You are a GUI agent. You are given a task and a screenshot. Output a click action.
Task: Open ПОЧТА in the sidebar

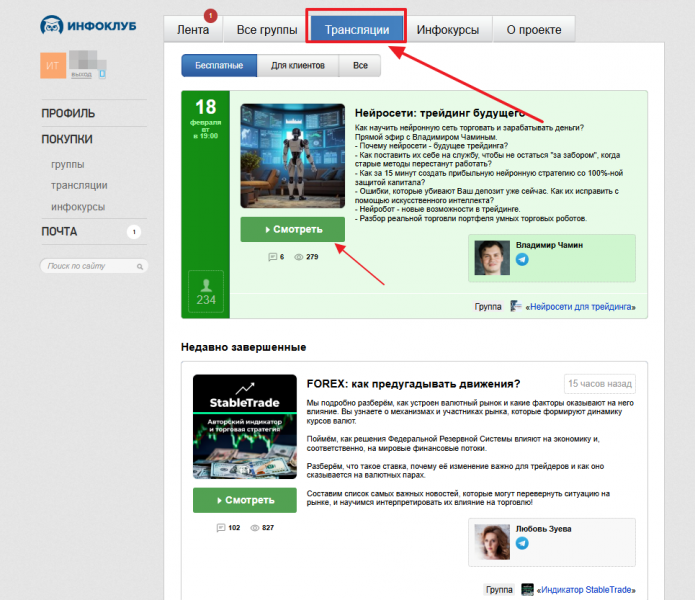pyautogui.click(x=59, y=232)
